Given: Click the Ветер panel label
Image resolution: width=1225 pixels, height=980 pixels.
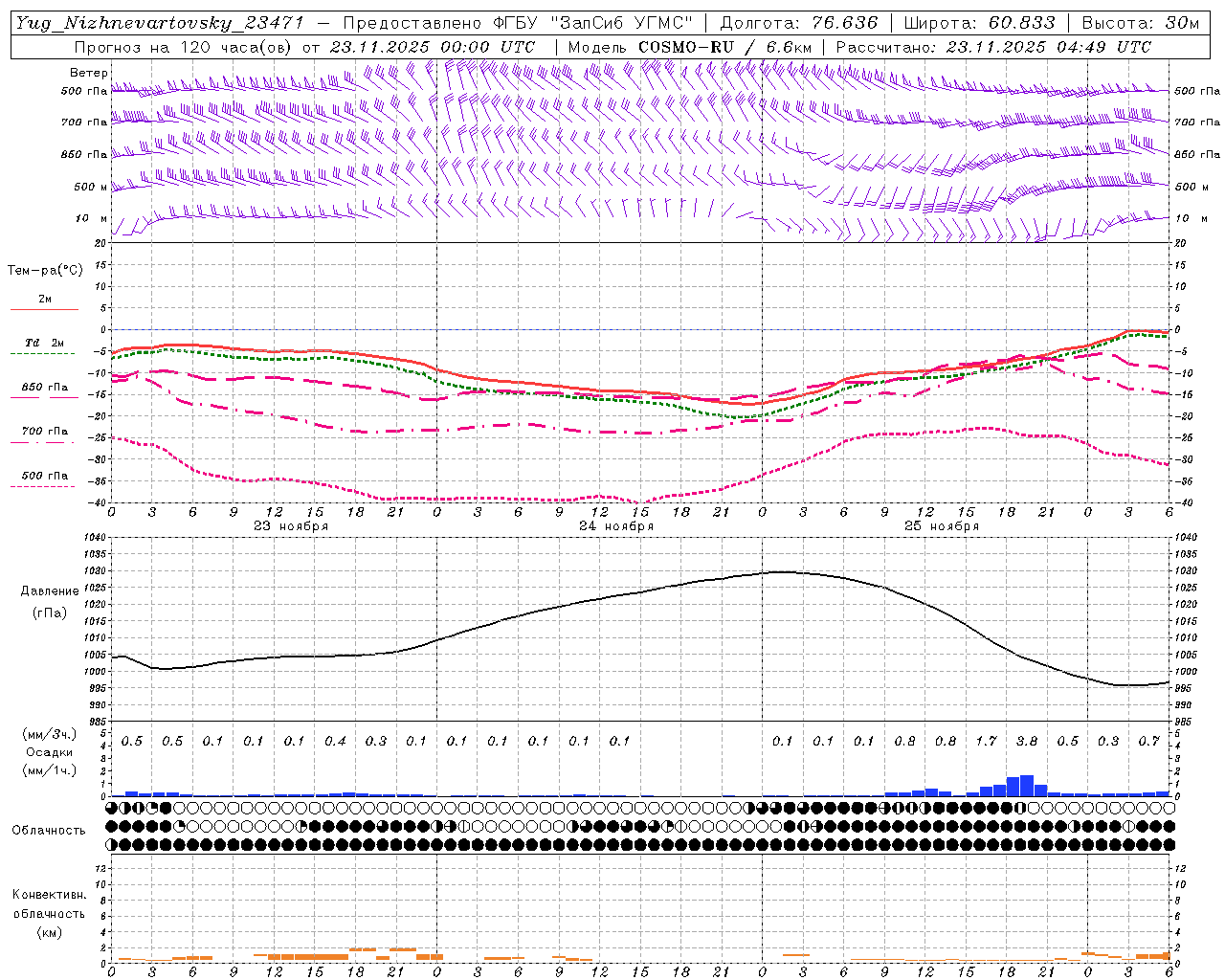Looking at the screenshot, I should 89,73.
